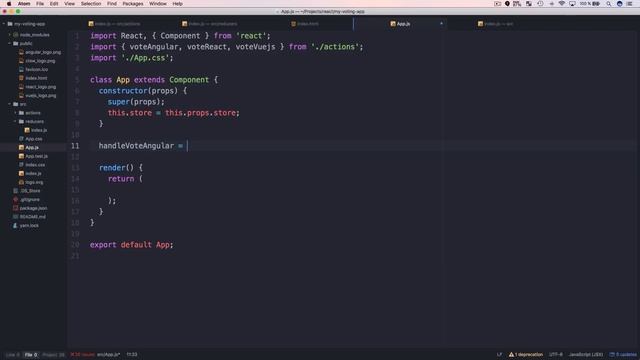Open the Time Machine clock icon

coord(540,4)
